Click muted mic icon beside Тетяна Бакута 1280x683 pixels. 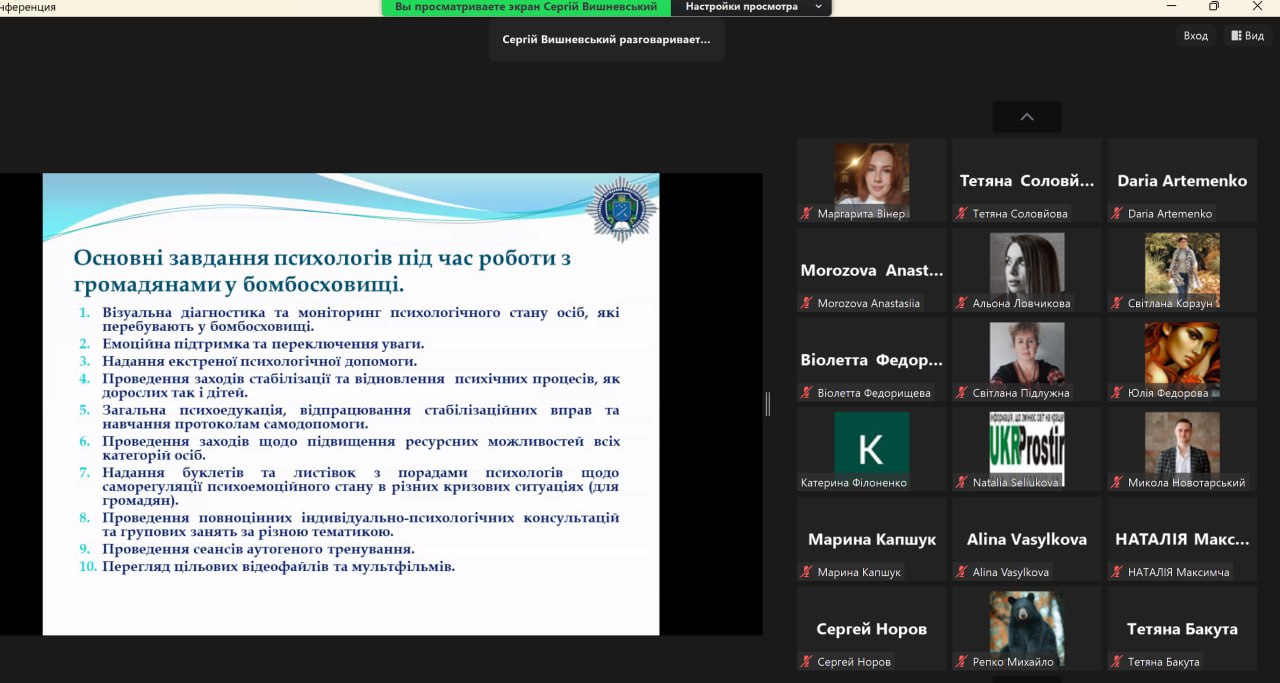pos(1116,662)
